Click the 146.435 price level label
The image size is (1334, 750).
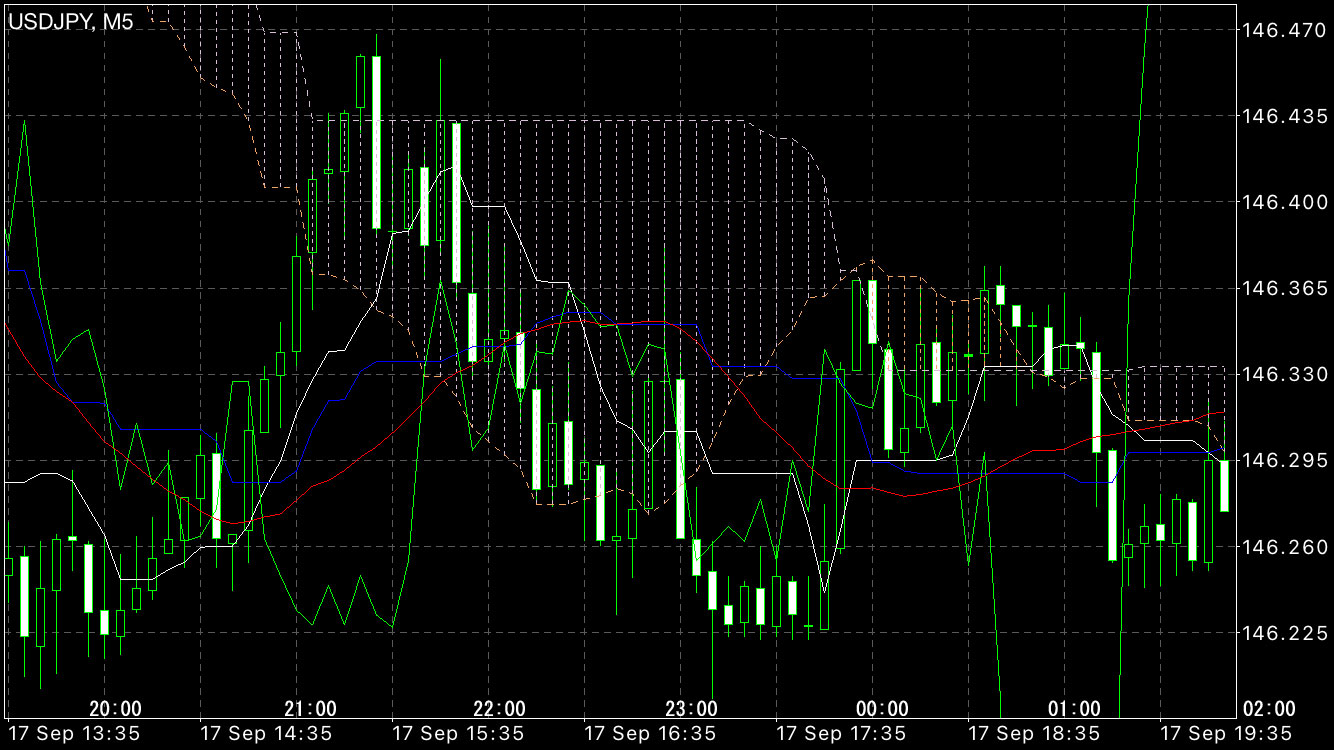click(1281, 117)
